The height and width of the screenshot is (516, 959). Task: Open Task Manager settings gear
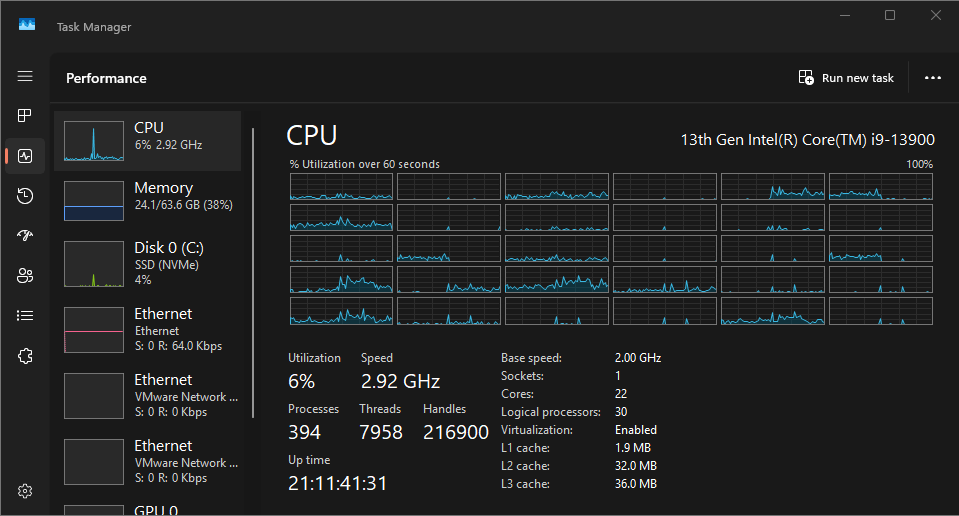point(25,491)
